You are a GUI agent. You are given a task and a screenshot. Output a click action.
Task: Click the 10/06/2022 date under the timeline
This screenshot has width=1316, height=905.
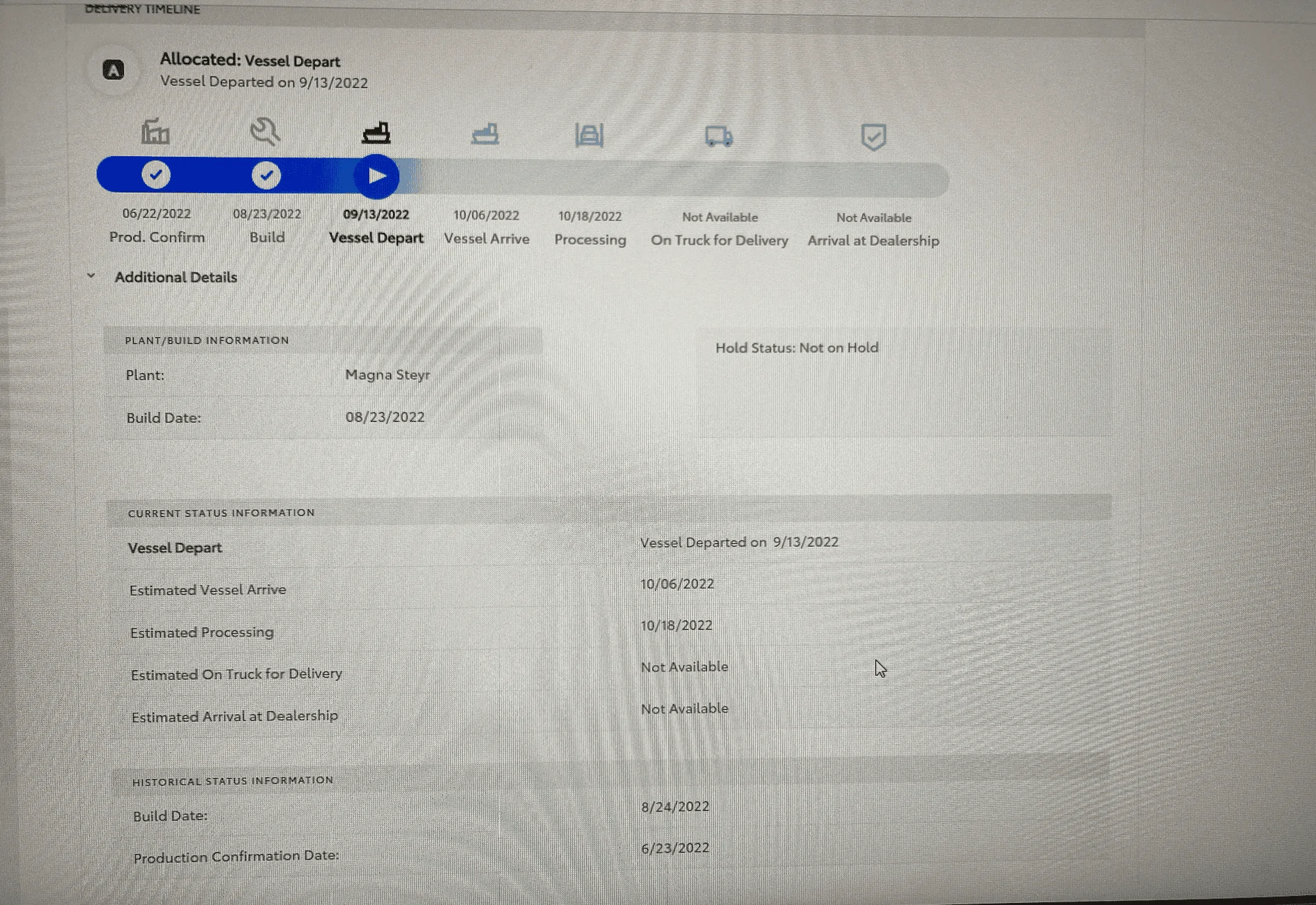[486, 215]
